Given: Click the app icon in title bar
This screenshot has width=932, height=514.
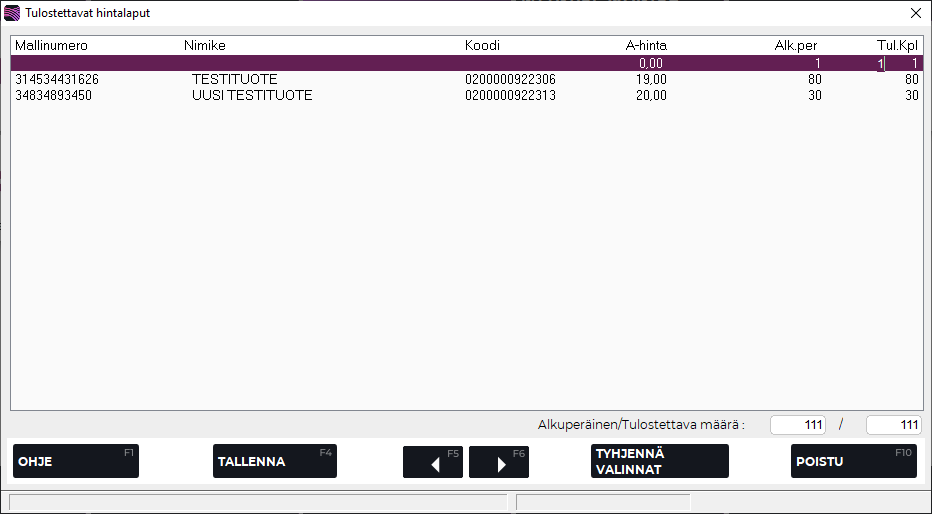Looking at the screenshot, I should point(11,13).
